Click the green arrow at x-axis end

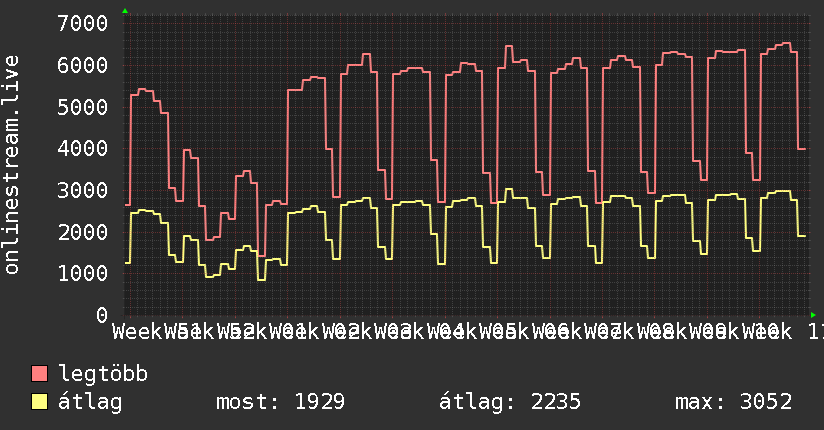[x=813, y=315]
